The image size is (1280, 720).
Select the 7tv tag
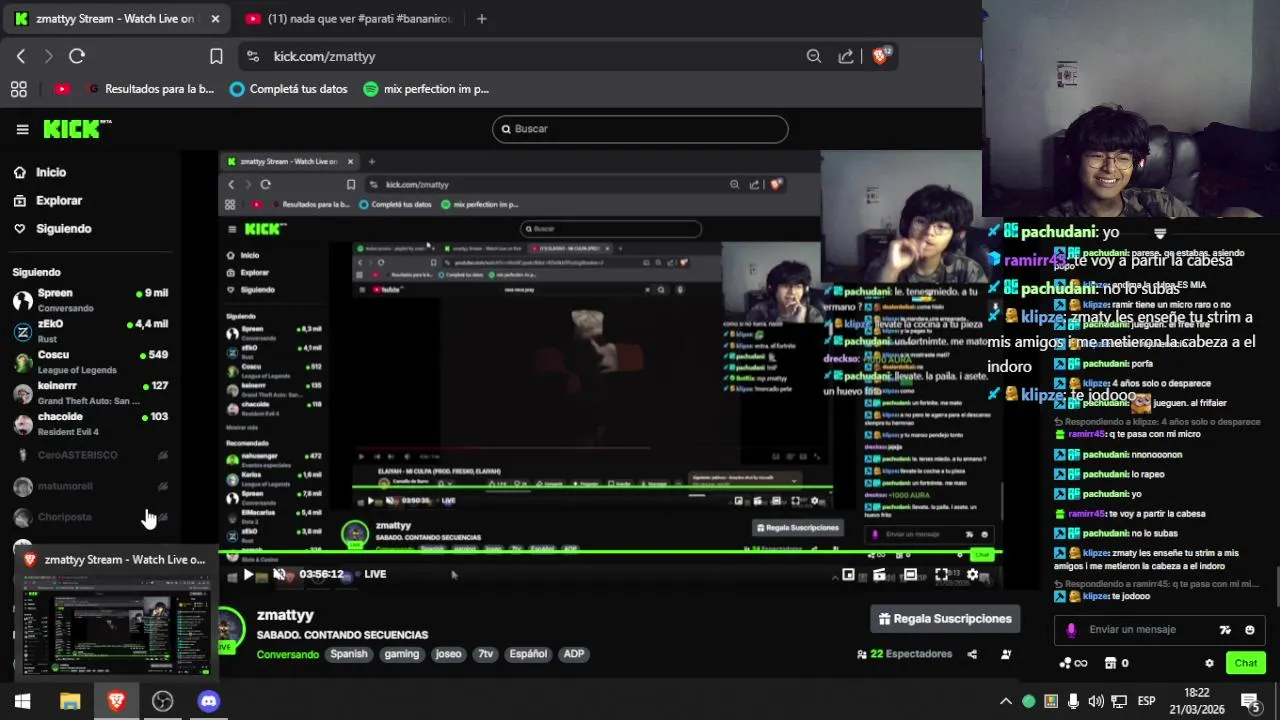[485, 654]
